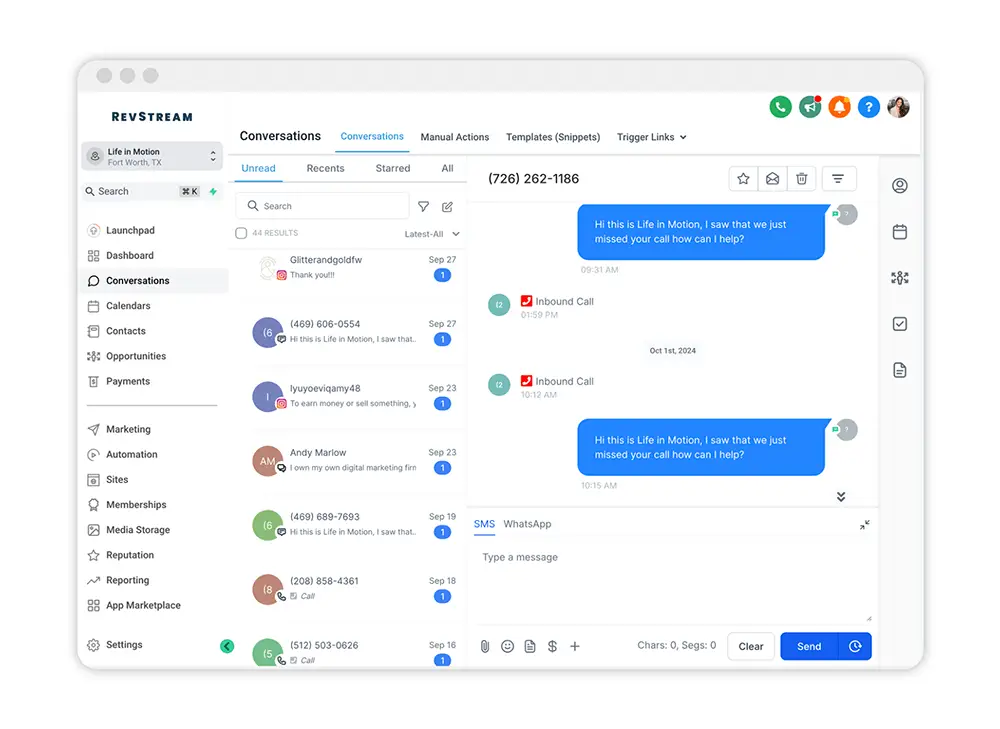Click the lightning quick actions icon
Image resolution: width=1000 pixels, height=729 pixels.
pos(213,191)
